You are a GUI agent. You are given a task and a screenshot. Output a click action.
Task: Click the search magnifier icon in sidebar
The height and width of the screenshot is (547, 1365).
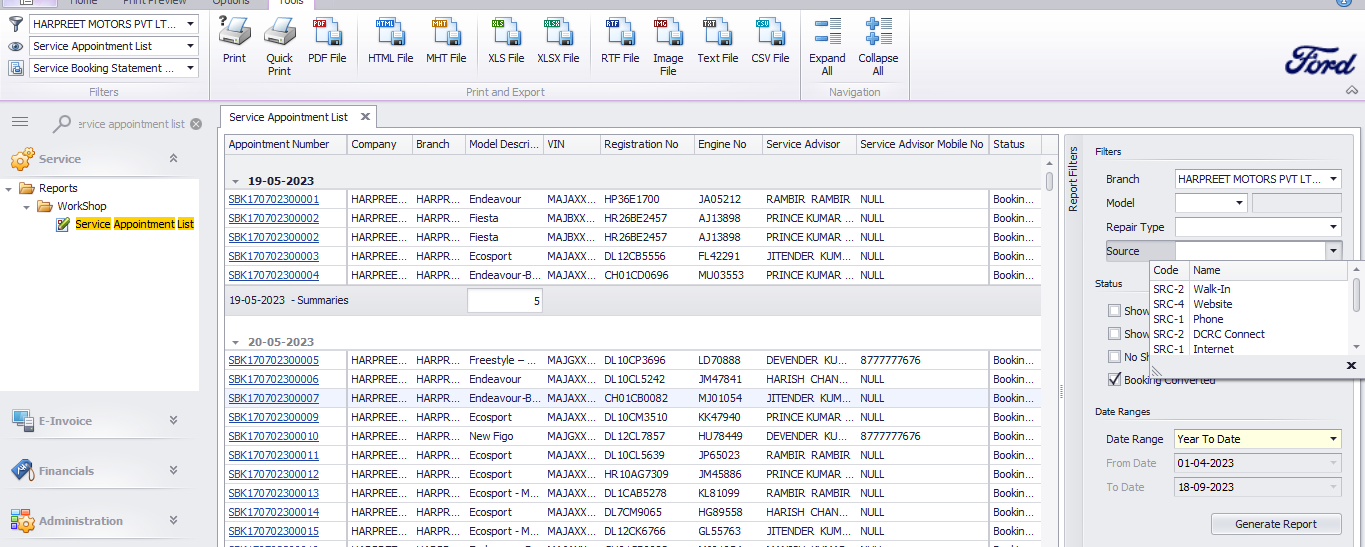click(63, 124)
